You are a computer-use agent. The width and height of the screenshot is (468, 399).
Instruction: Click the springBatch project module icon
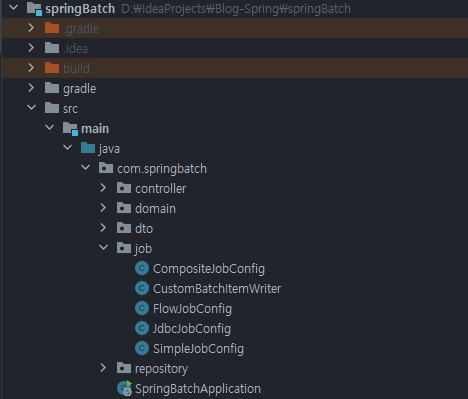[34, 9]
